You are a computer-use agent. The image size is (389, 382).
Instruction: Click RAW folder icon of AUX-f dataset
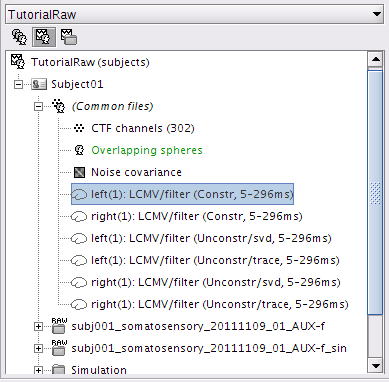pyautogui.click(x=59, y=326)
